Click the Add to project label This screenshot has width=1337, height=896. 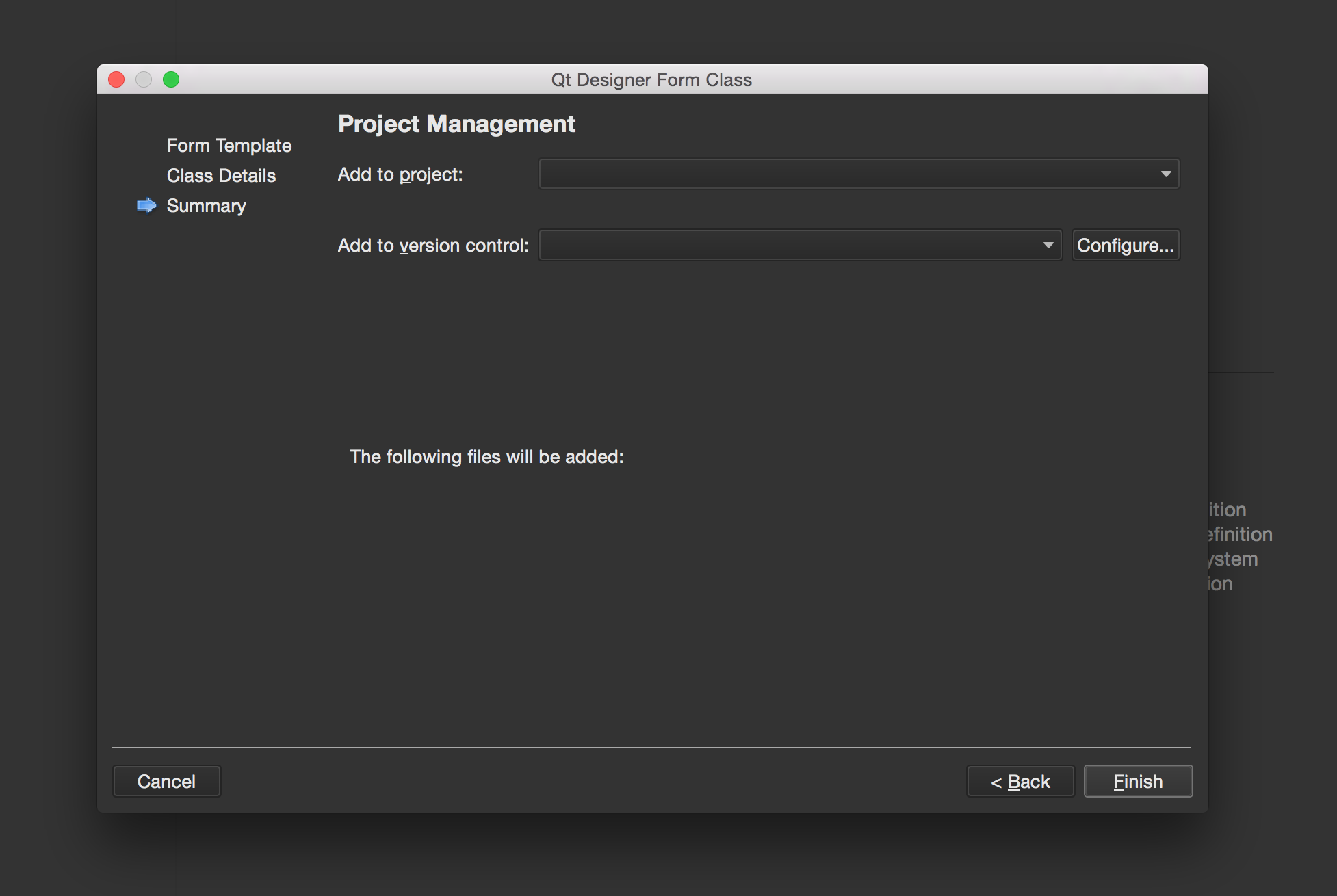[400, 174]
